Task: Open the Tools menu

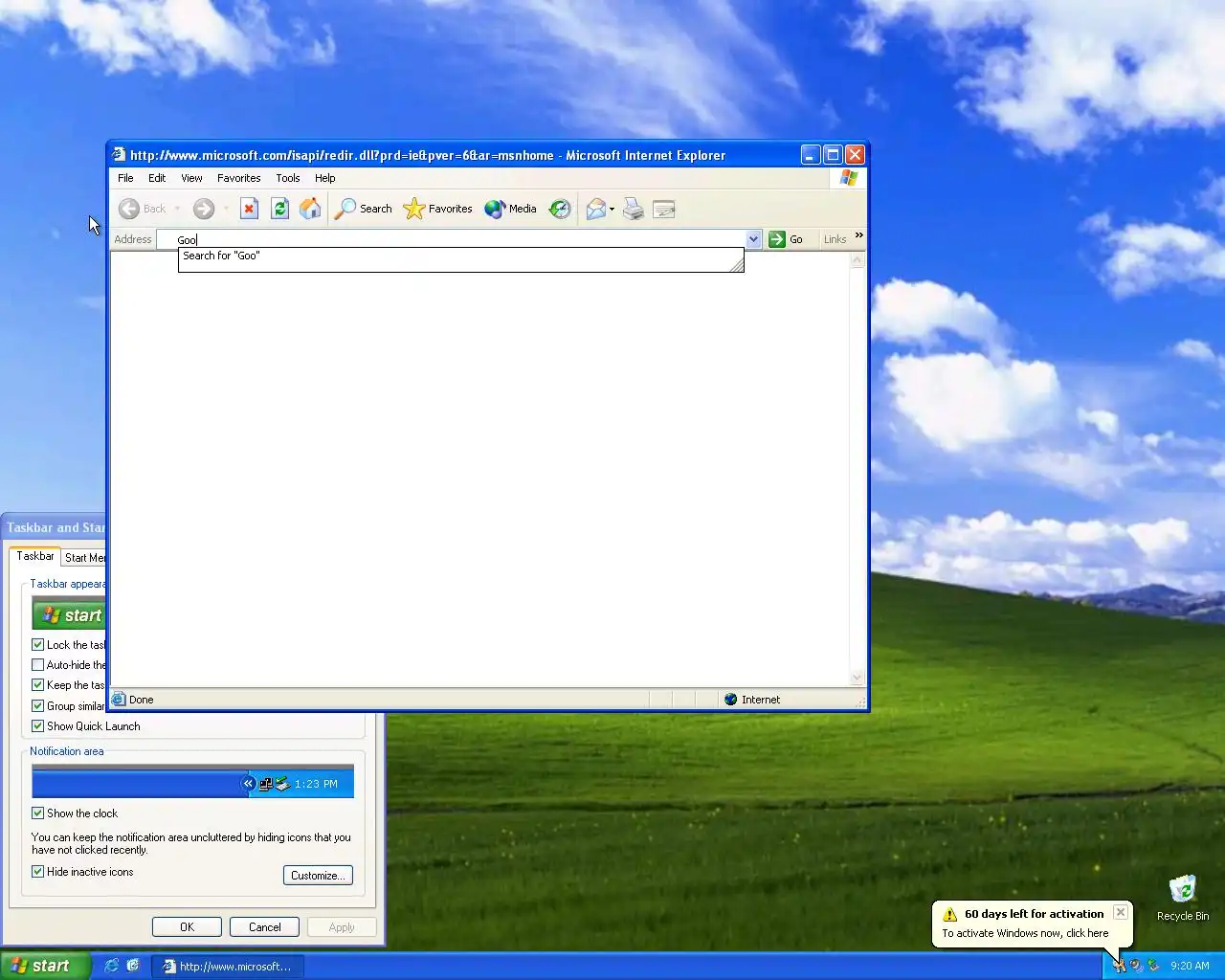Action: pos(287,178)
